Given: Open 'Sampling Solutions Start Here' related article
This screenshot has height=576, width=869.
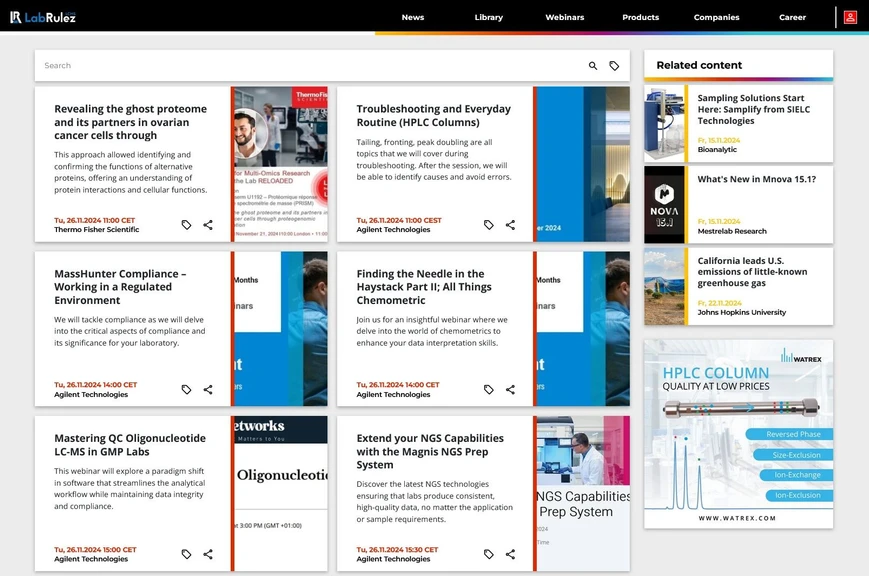Looking at the screenshot, I should [x=754, y=109].
